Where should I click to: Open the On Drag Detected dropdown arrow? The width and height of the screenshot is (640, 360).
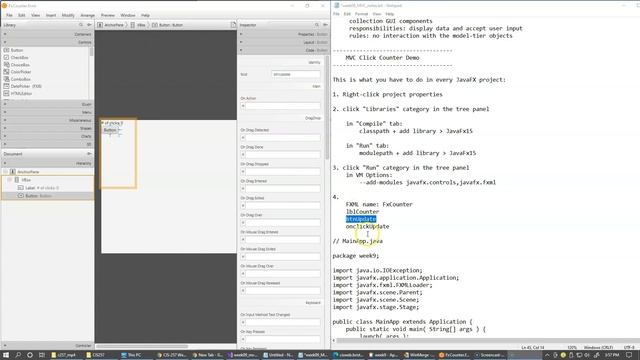243,138
